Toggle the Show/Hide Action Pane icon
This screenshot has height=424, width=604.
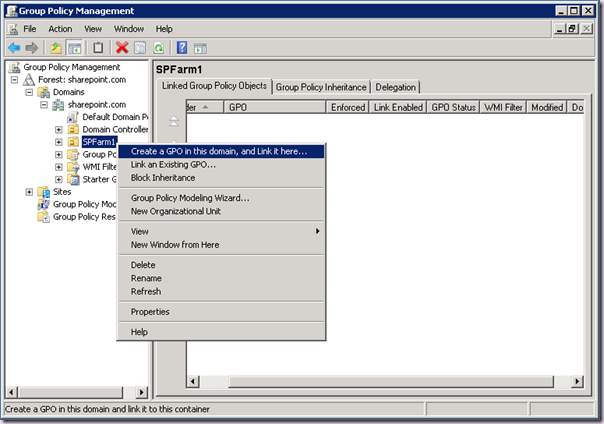click(x=200, y=49)
